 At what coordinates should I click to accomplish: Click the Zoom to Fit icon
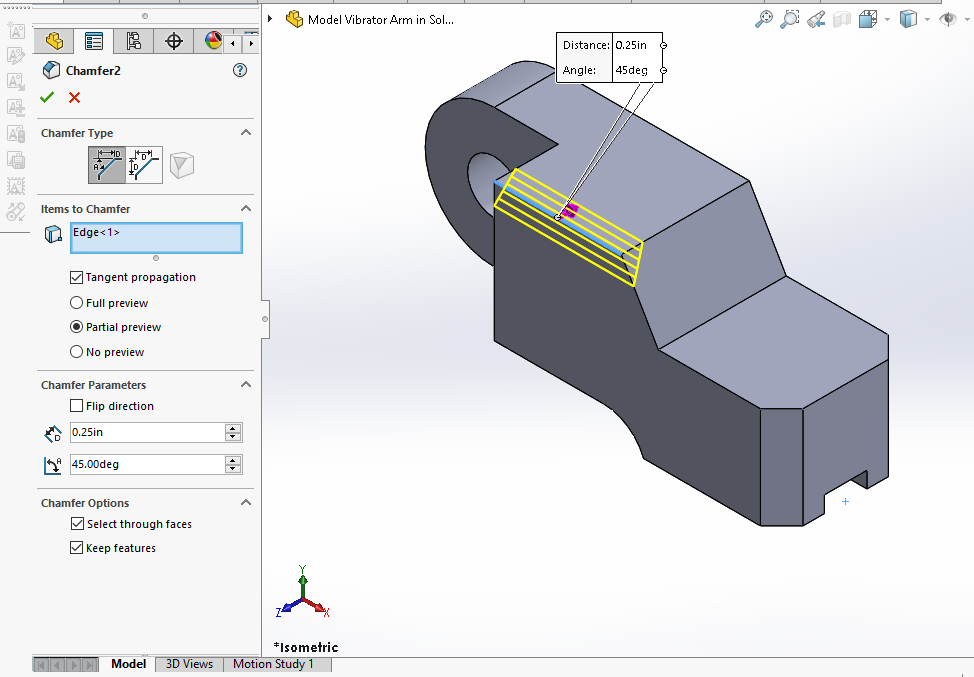point(764,19)
